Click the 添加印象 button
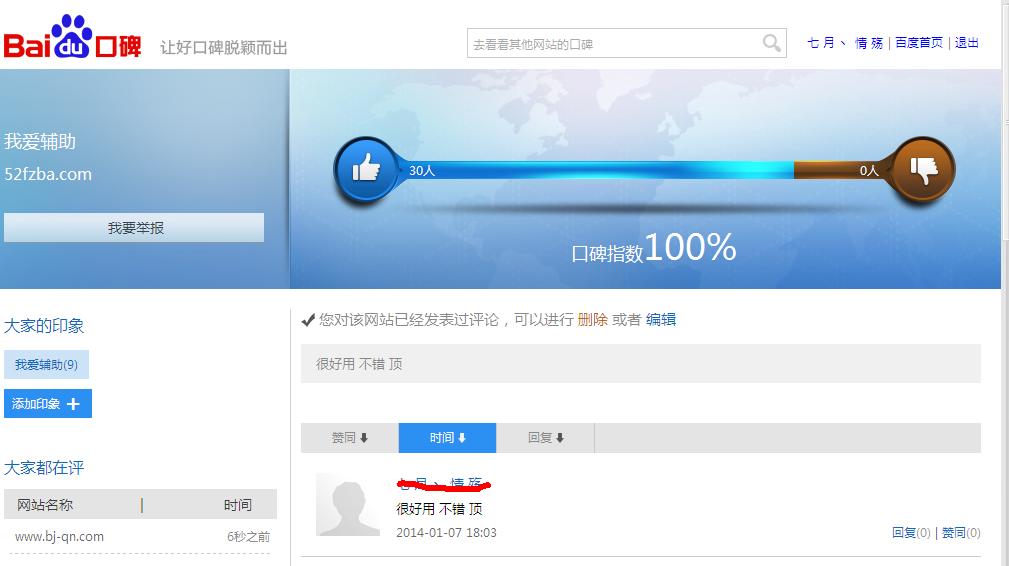1009x566 pixels. 48,403
